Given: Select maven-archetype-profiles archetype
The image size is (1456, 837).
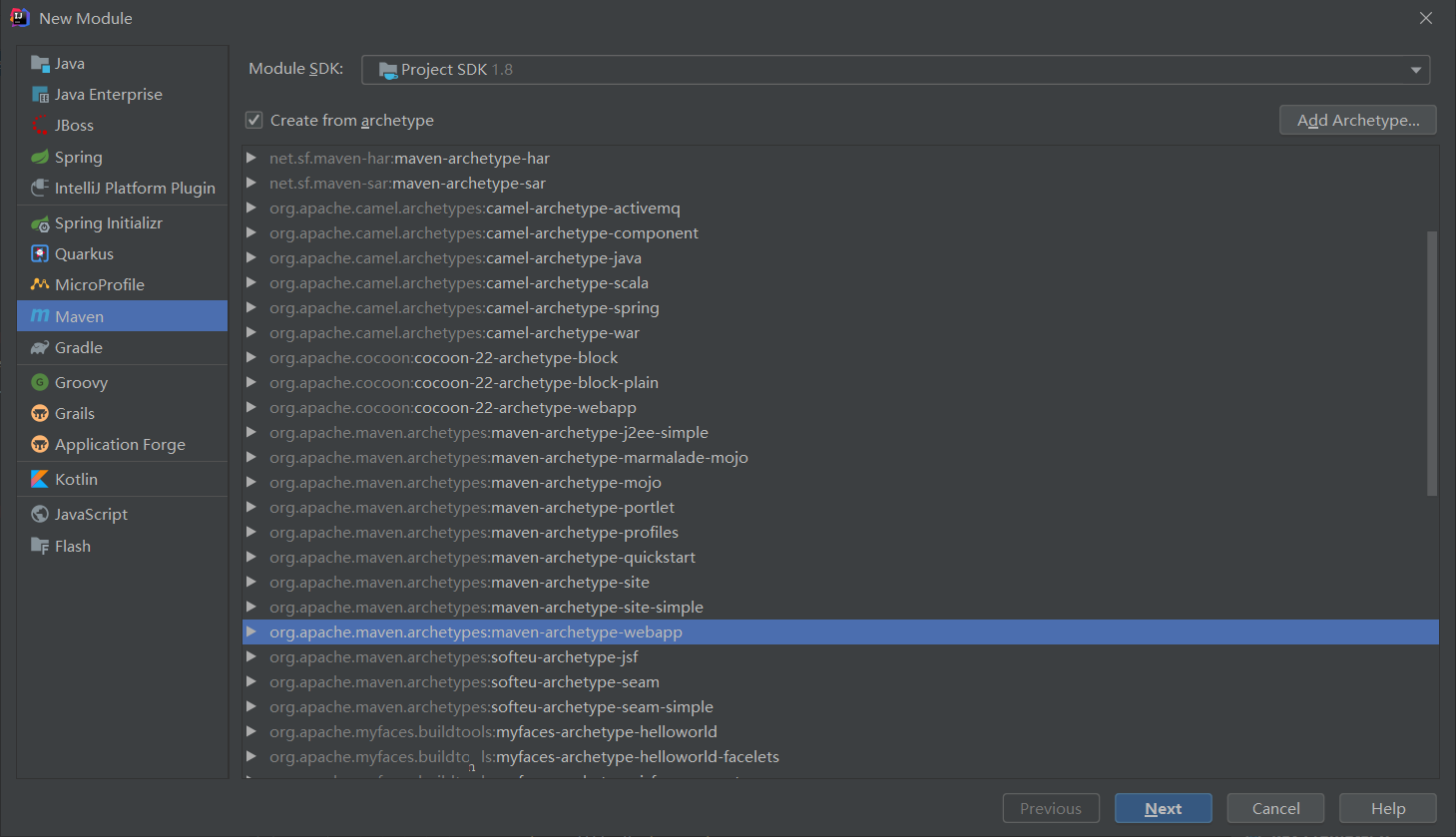Looking at the screenshot, I should click(840, 532).
